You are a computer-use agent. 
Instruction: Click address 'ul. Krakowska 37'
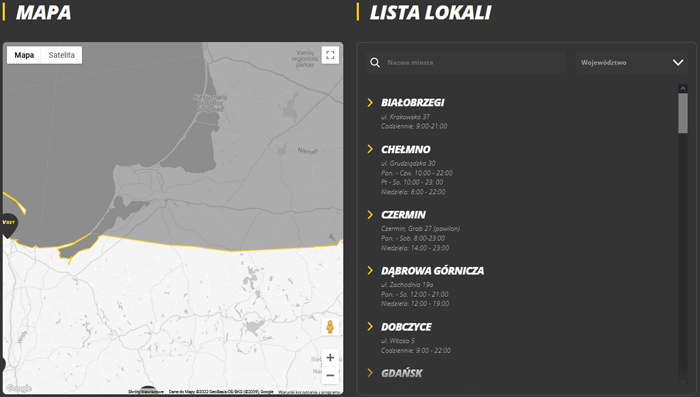pos(405,117)
